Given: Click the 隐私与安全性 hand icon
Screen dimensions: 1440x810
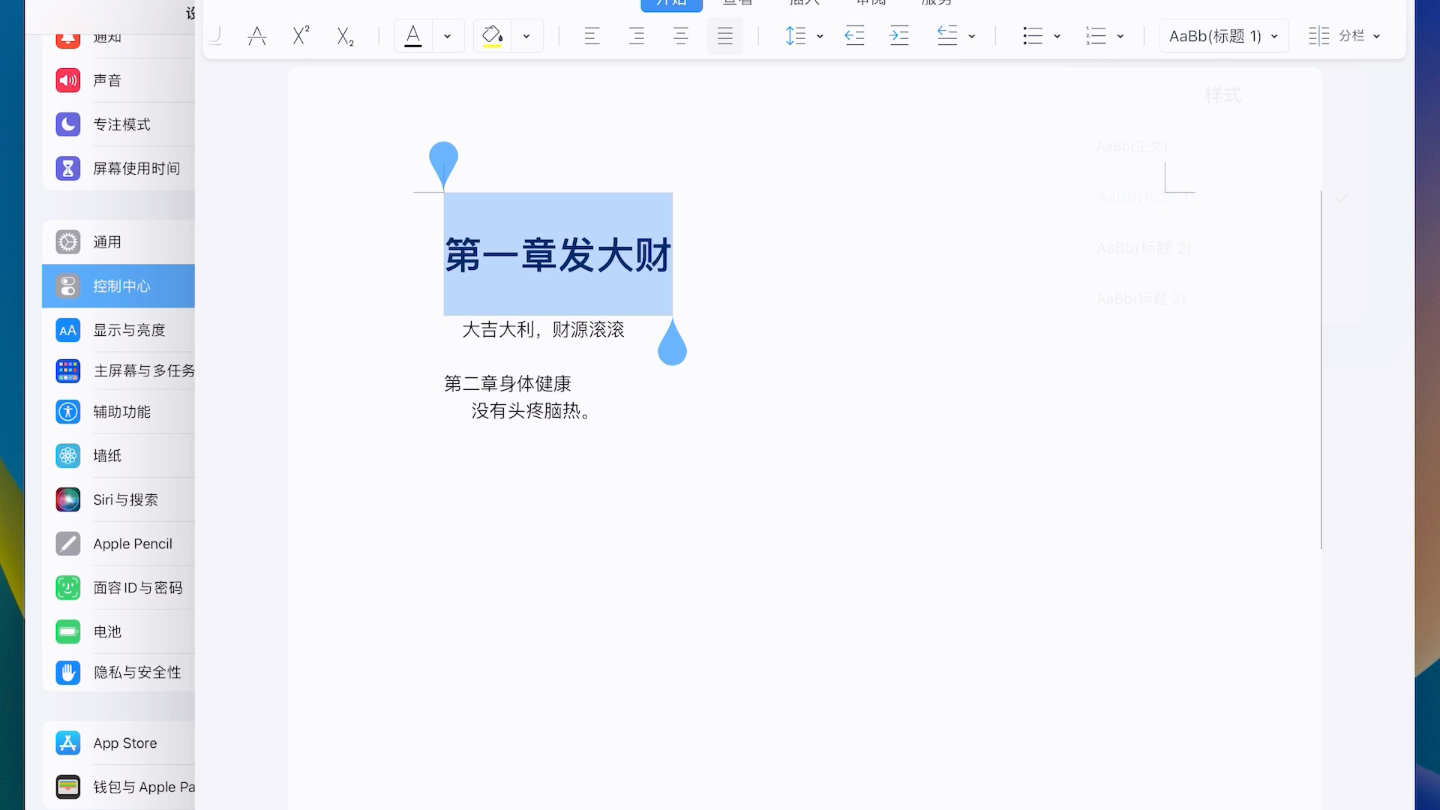Looking at the screenshot, I should click(x=68, y=672).
